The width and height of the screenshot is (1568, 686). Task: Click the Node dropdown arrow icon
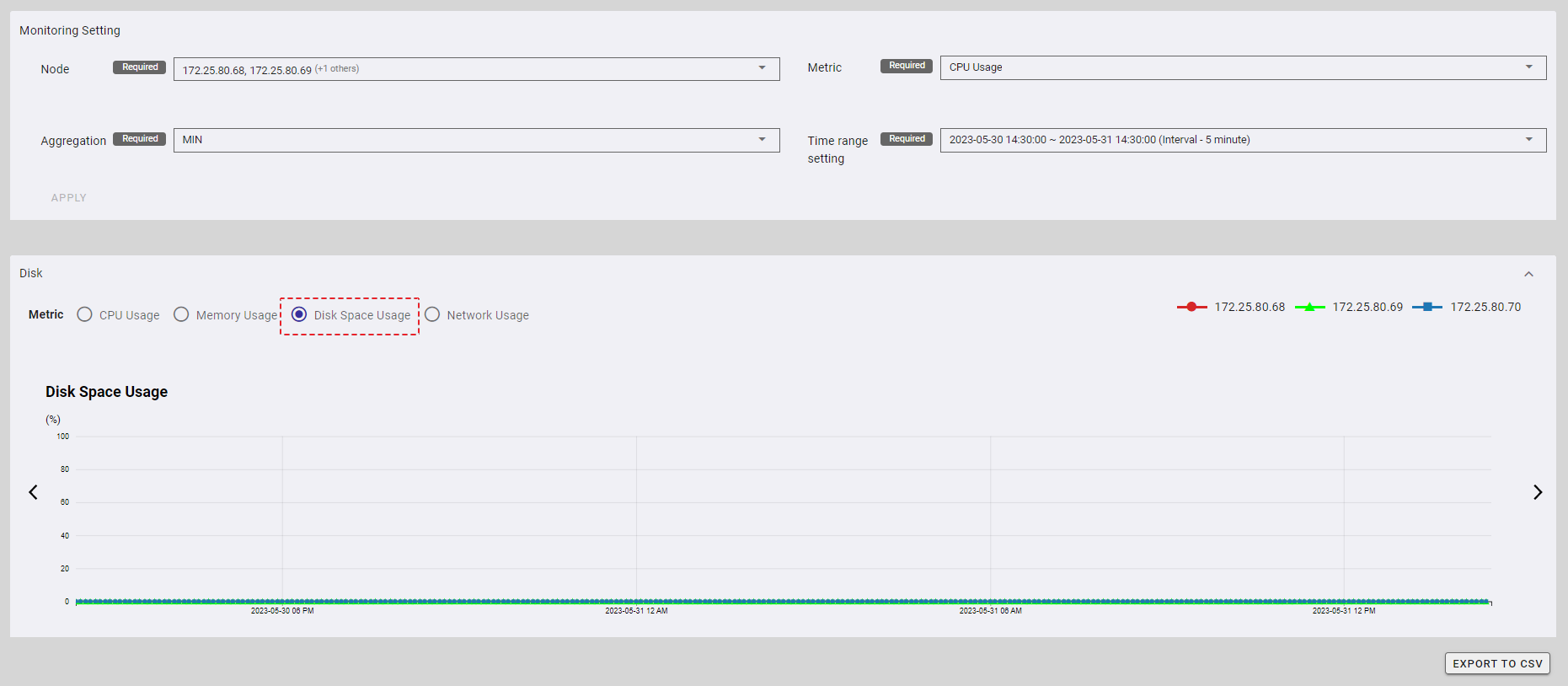coord(762,68)
